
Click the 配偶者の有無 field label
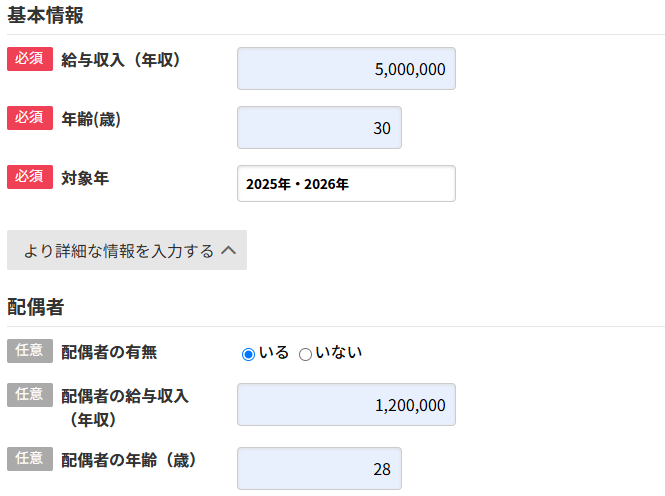coord(109,352)
